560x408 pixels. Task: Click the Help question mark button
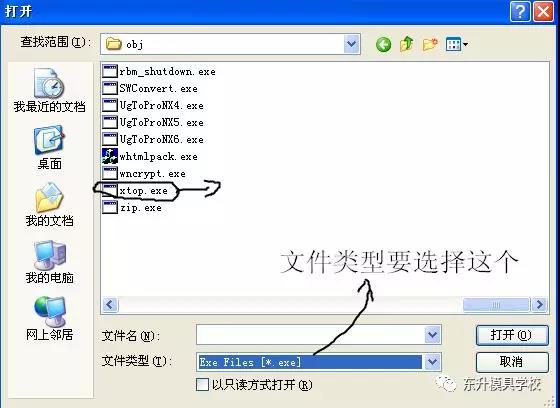click(x=520, y=12)
